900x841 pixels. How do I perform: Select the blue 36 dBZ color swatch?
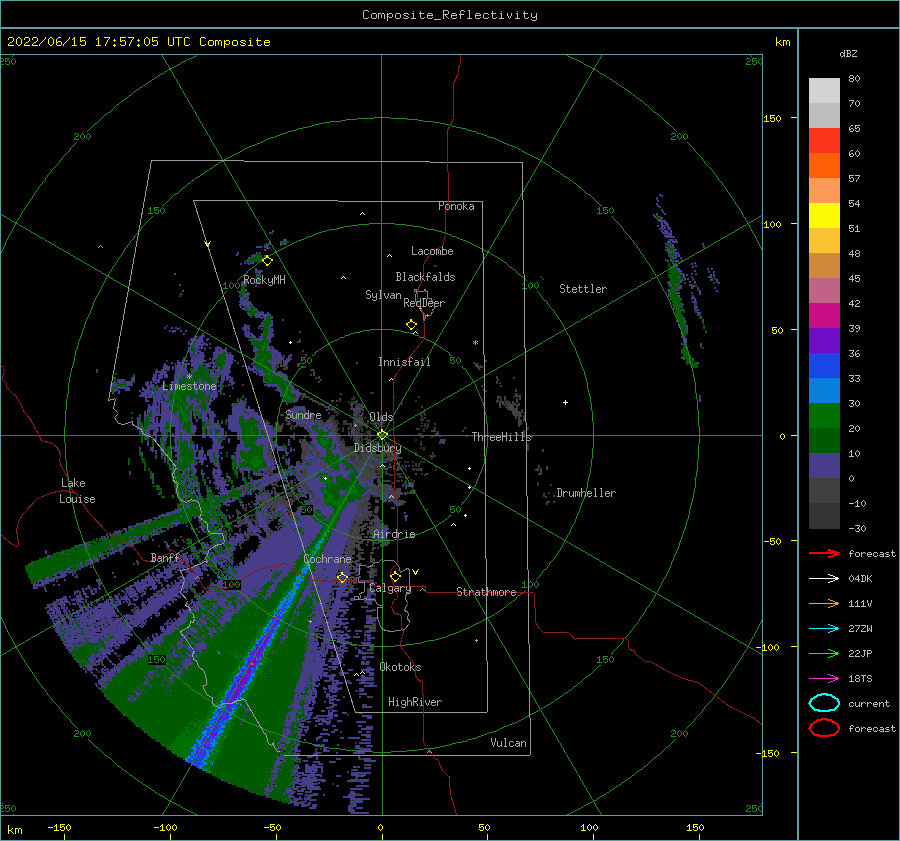(x=824, y=365)
